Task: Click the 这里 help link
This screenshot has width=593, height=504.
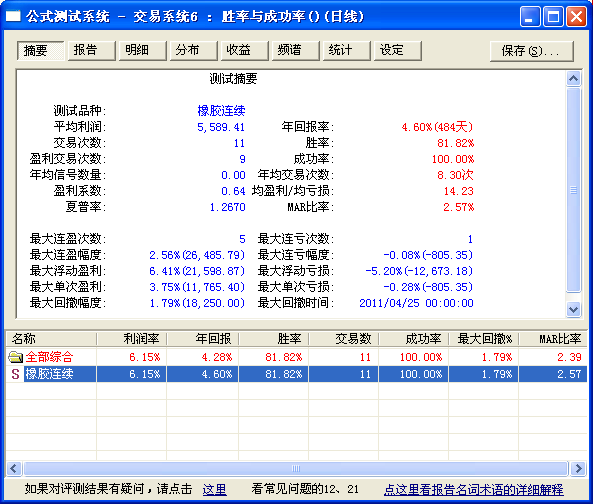Action: [x=214, y=489]
